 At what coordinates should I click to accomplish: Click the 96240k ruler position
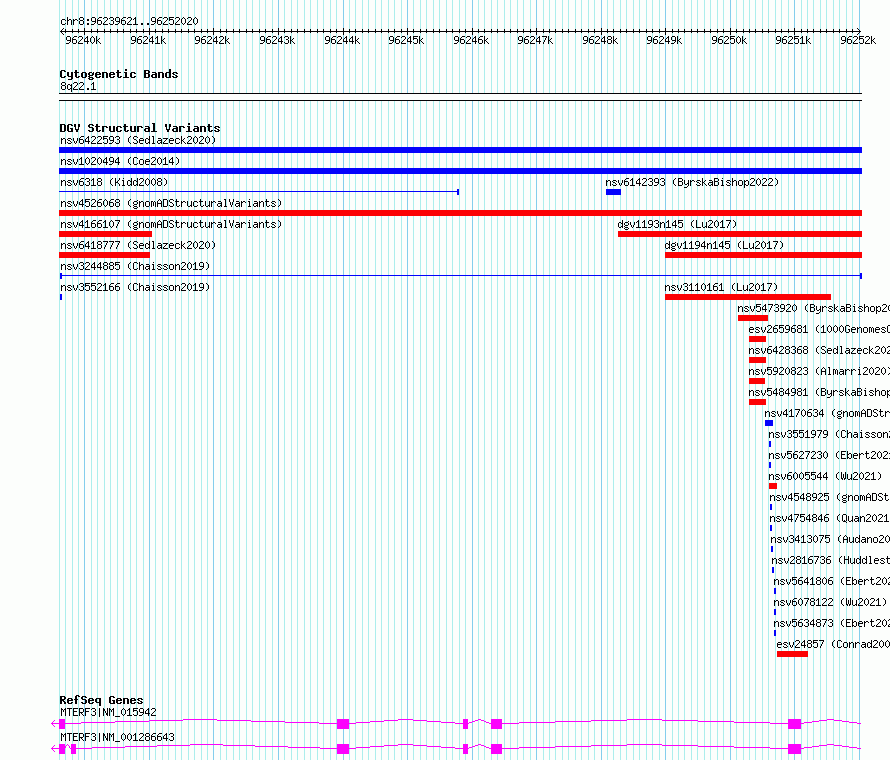(83, 40)
